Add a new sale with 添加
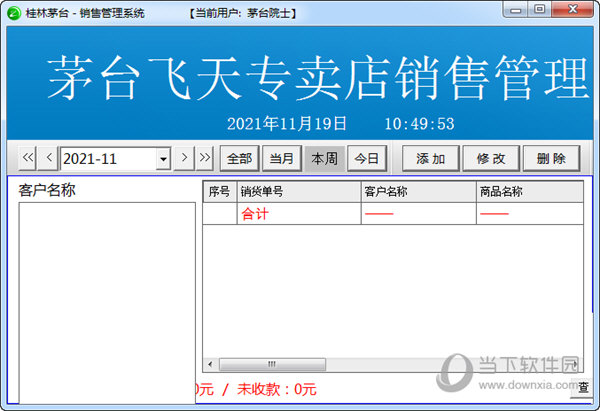 [x=430, y=158]
